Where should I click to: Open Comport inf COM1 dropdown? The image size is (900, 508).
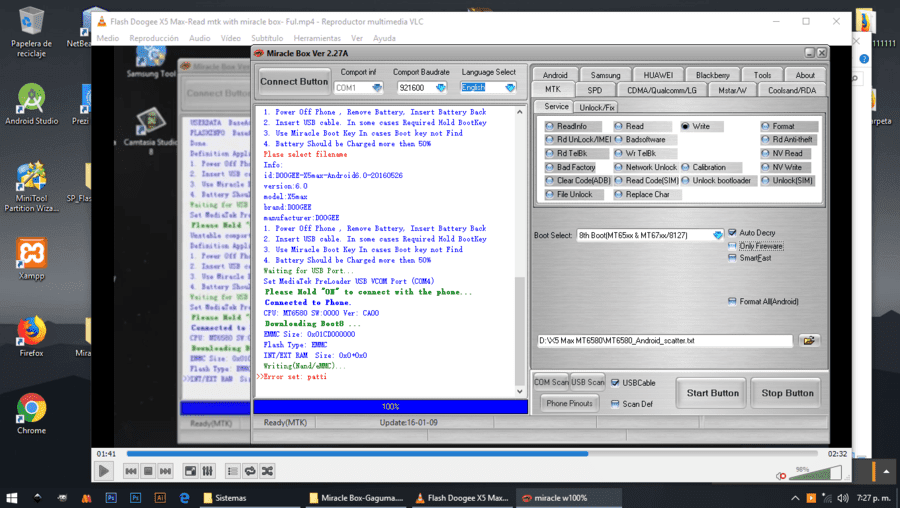[377, 88]
